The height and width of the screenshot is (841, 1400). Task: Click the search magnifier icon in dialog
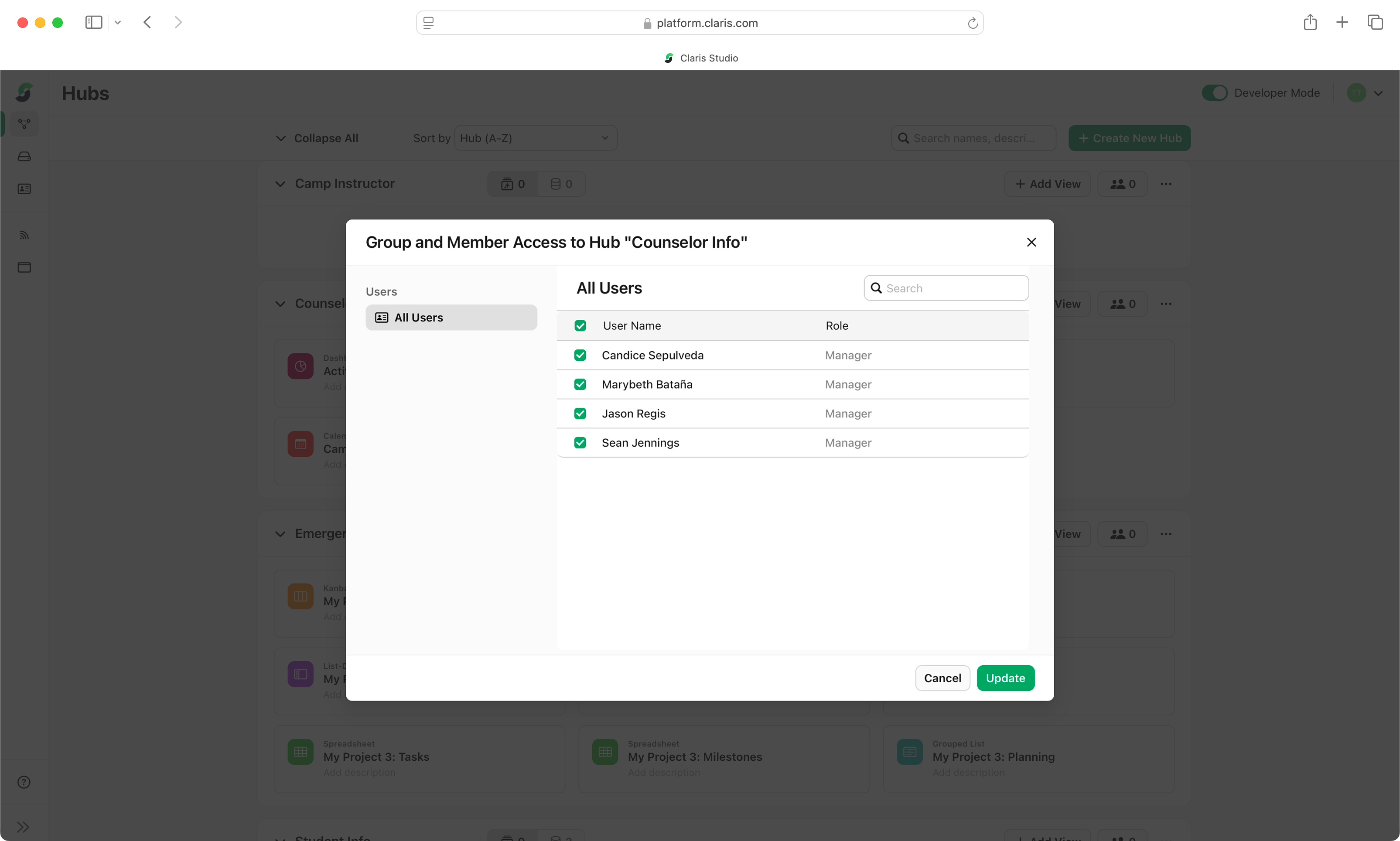(876, 288)
